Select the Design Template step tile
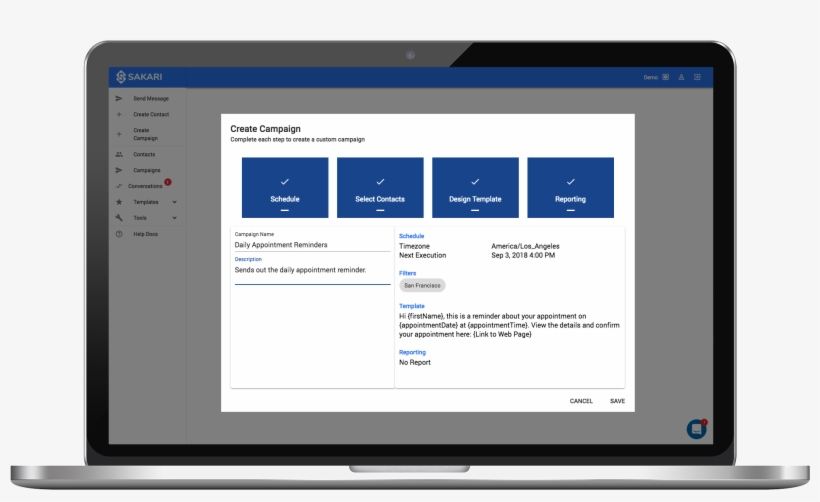 click(475, 188)
